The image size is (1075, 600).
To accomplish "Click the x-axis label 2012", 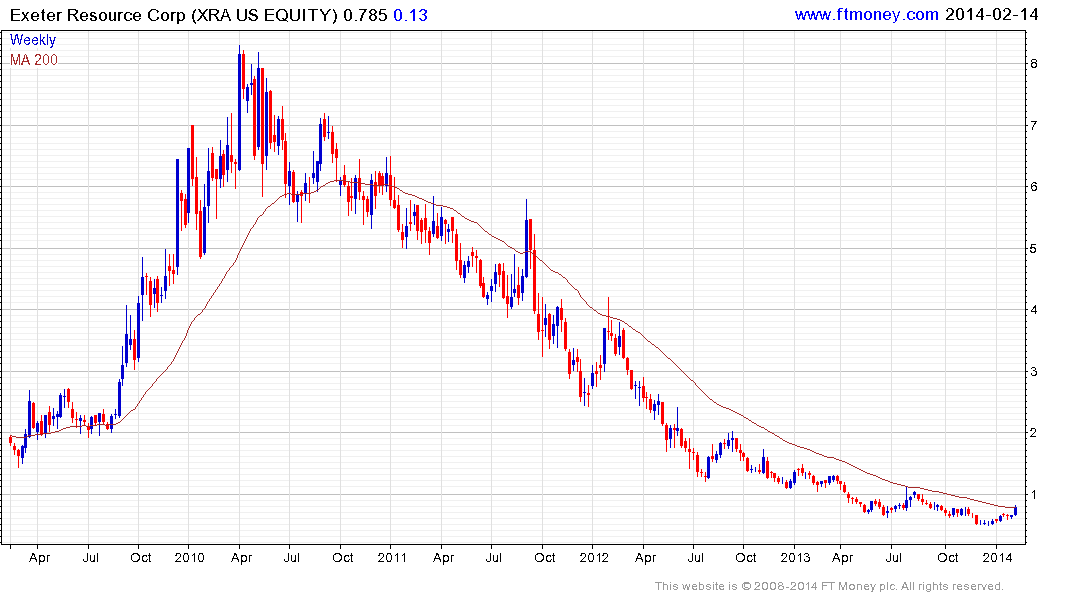I will coord(594,557).
